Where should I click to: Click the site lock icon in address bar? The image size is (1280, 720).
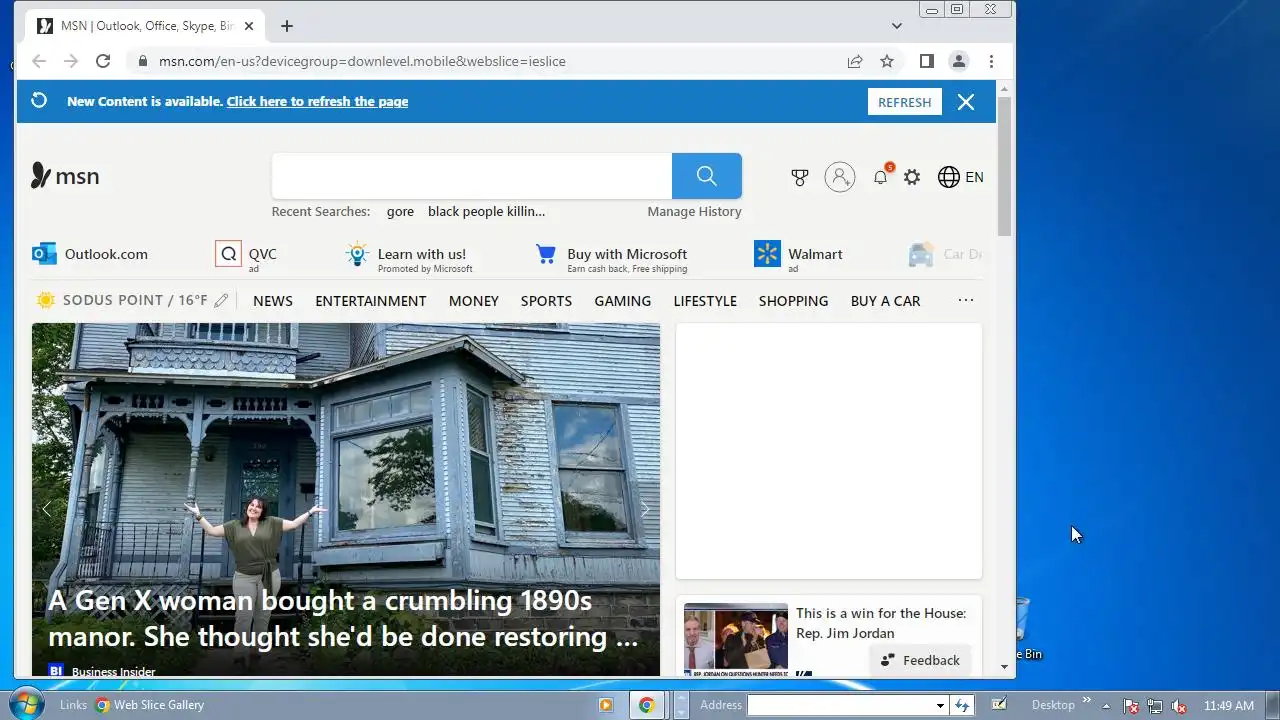(x=143, y=61)
